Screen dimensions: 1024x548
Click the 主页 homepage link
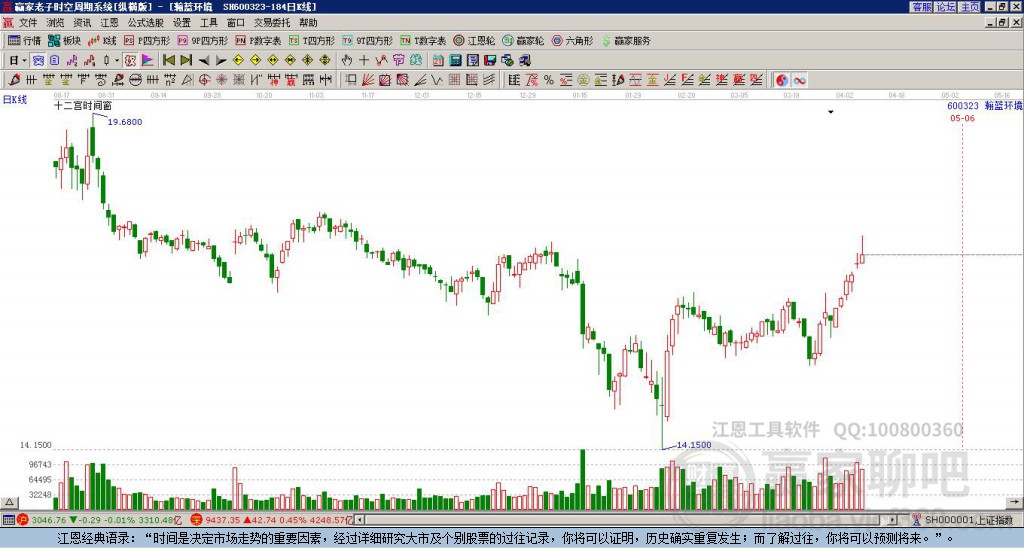970,7
